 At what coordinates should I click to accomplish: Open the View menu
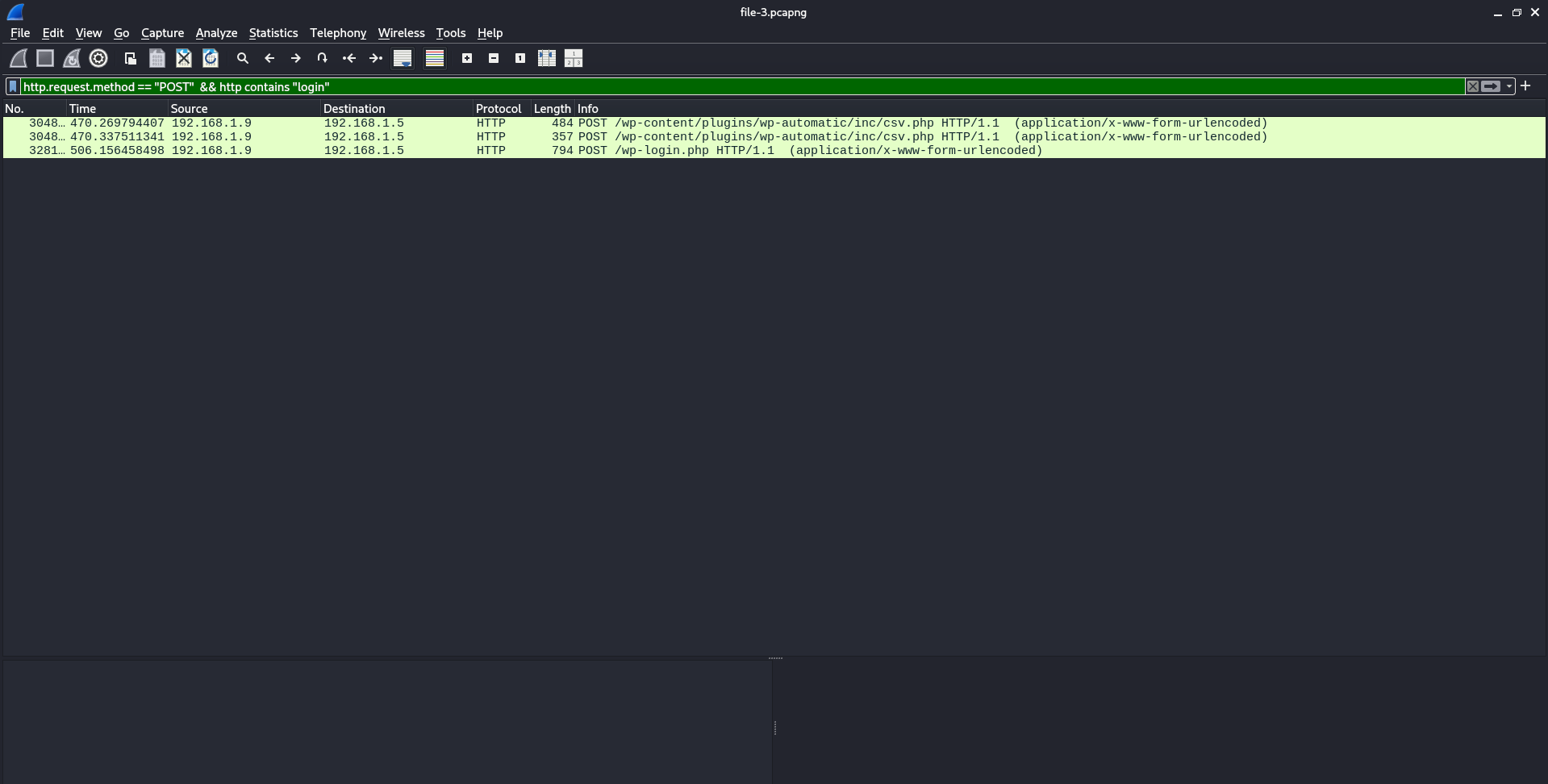[x=89, y=33]
